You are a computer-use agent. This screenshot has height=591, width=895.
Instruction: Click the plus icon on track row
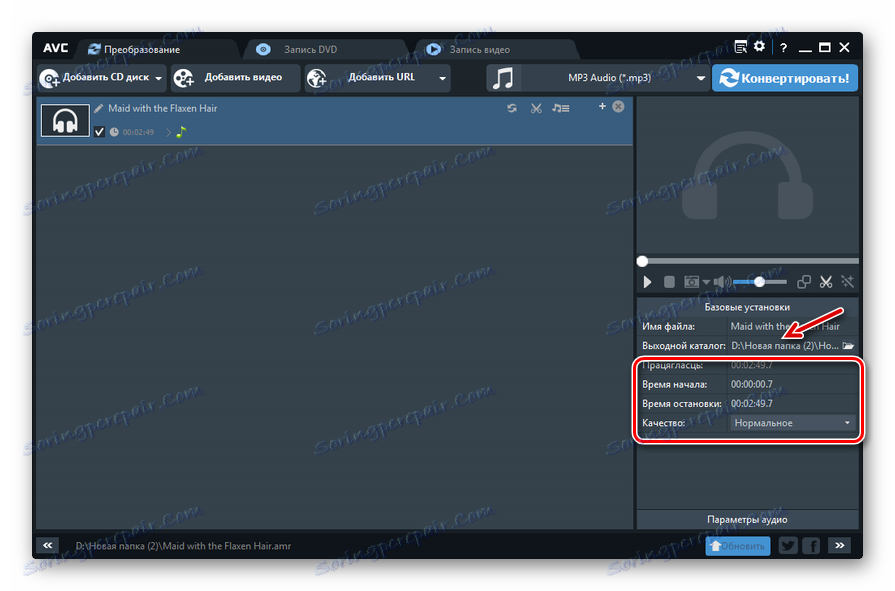coord(602,106)
